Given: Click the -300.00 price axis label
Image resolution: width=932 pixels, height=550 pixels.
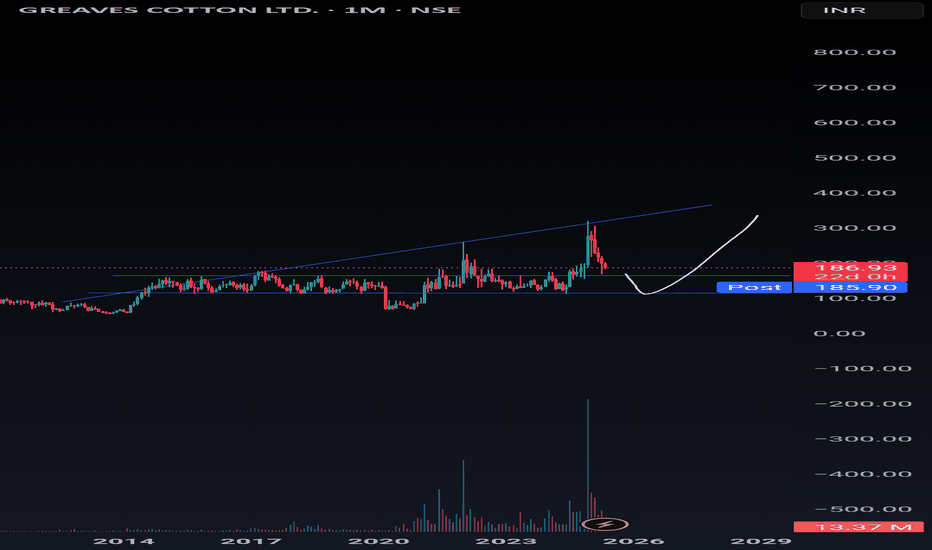Looking at the screenshot, I should 862,439.
